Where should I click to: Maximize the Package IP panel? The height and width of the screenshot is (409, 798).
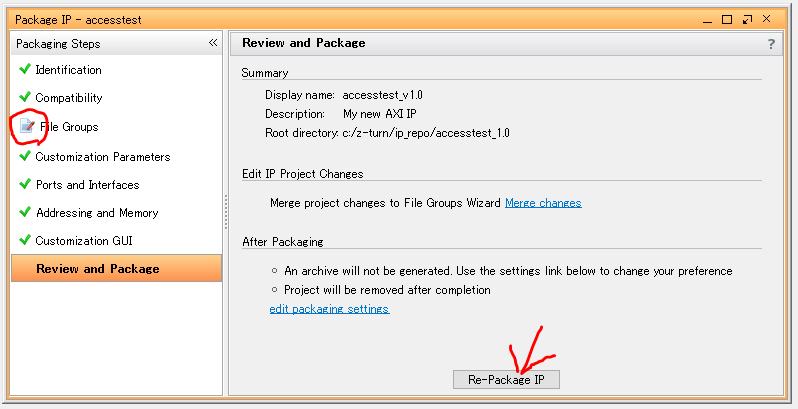pyautogui.click(x=728, y=18)
